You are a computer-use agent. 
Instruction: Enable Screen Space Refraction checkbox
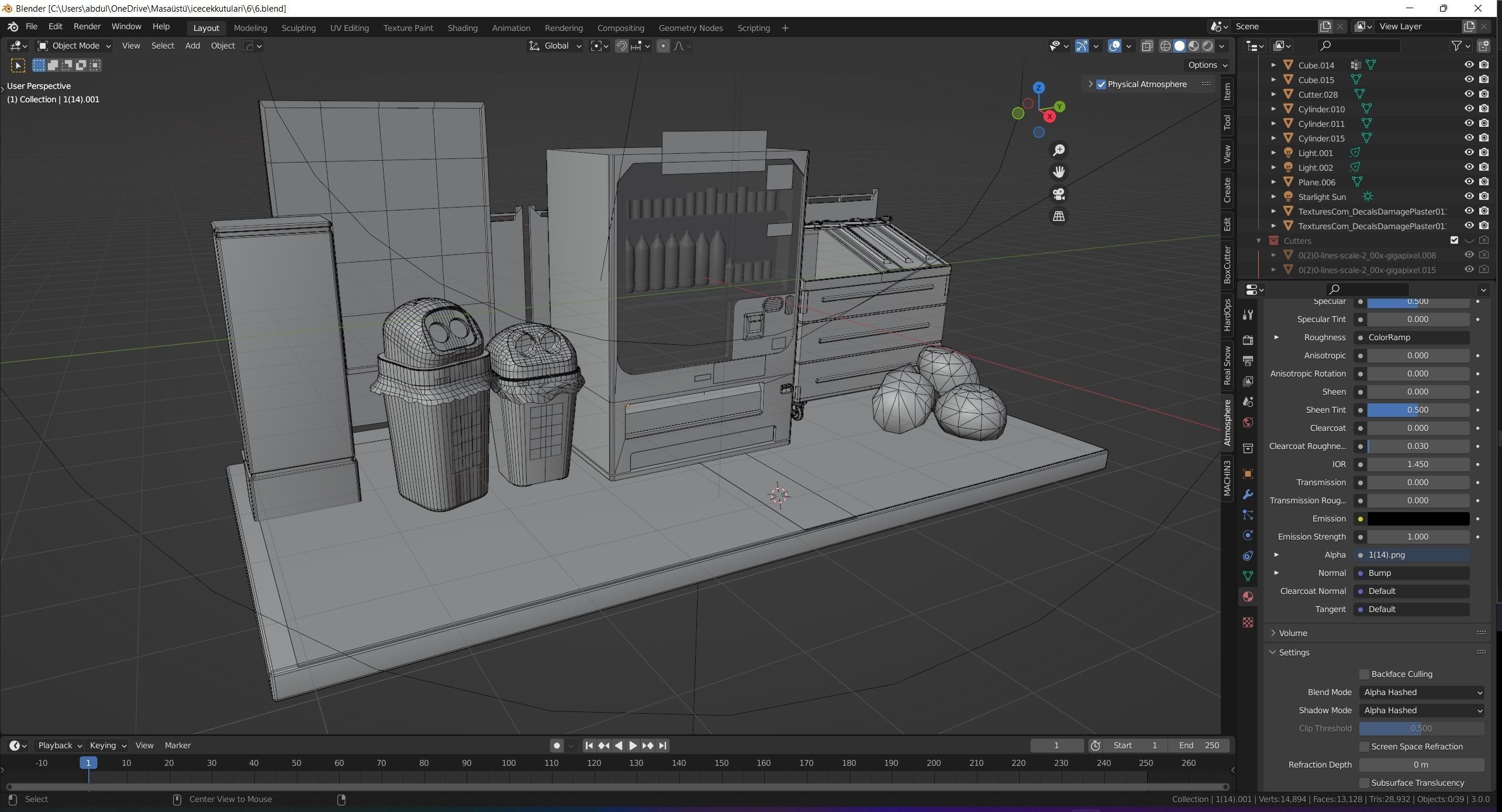1364,747
